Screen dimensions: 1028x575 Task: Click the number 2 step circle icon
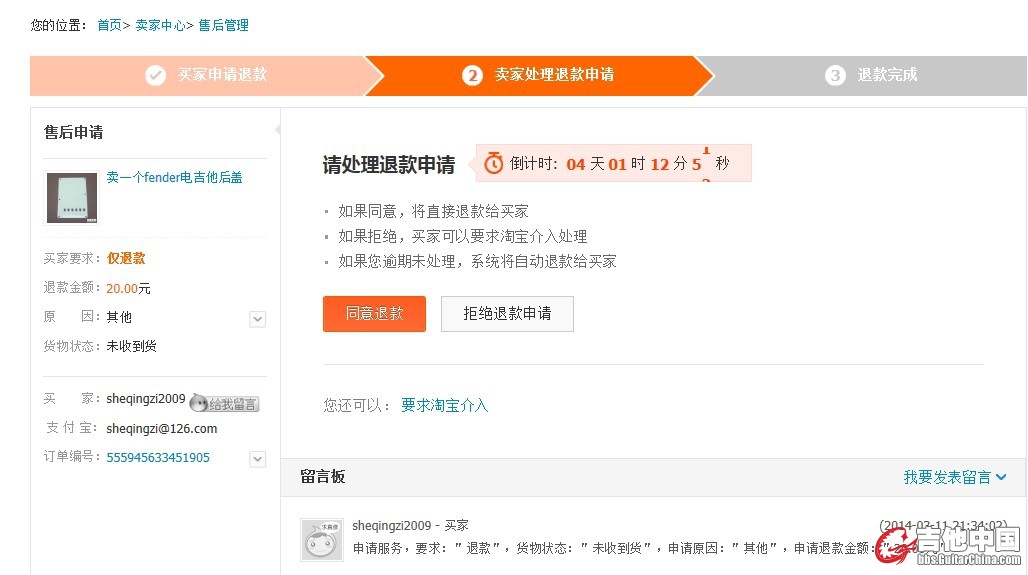tap(472, 75)
